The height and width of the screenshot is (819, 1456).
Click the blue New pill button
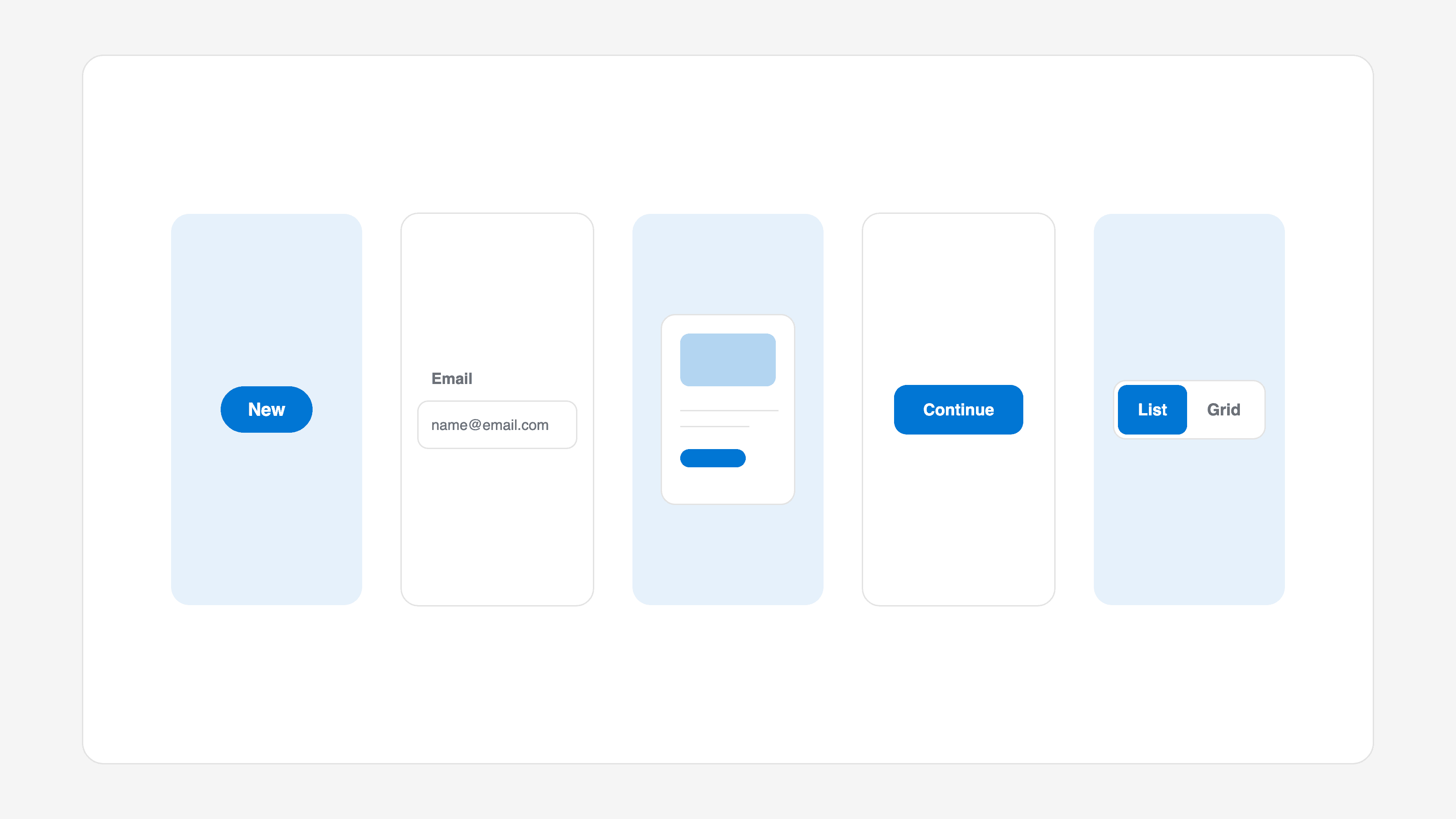pos(266,409)
